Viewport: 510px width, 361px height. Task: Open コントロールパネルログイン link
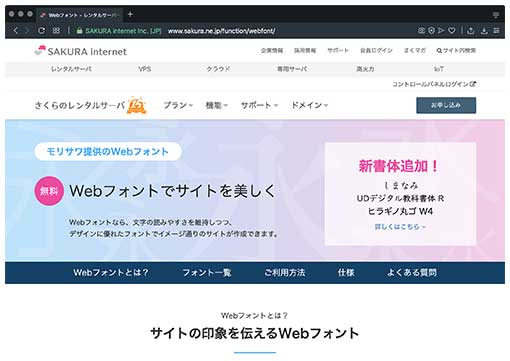click(x=434, y=84)
